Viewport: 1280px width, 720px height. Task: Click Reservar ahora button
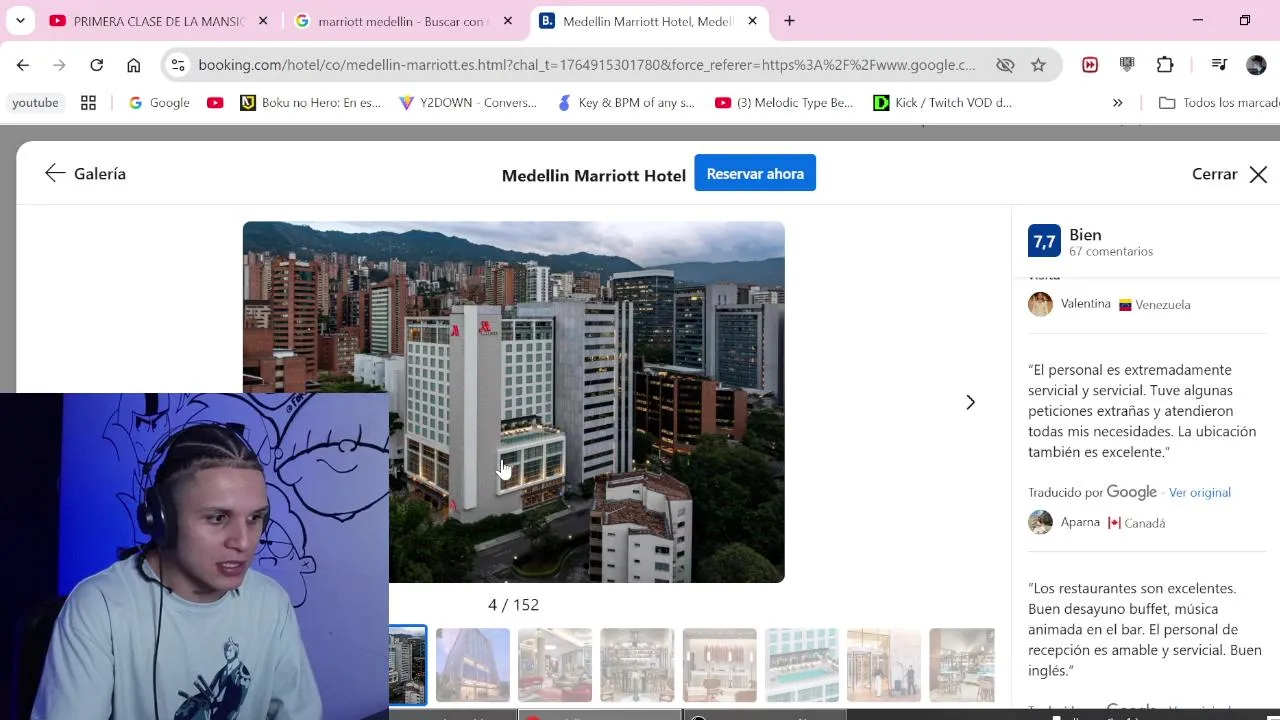click(755, 174)
